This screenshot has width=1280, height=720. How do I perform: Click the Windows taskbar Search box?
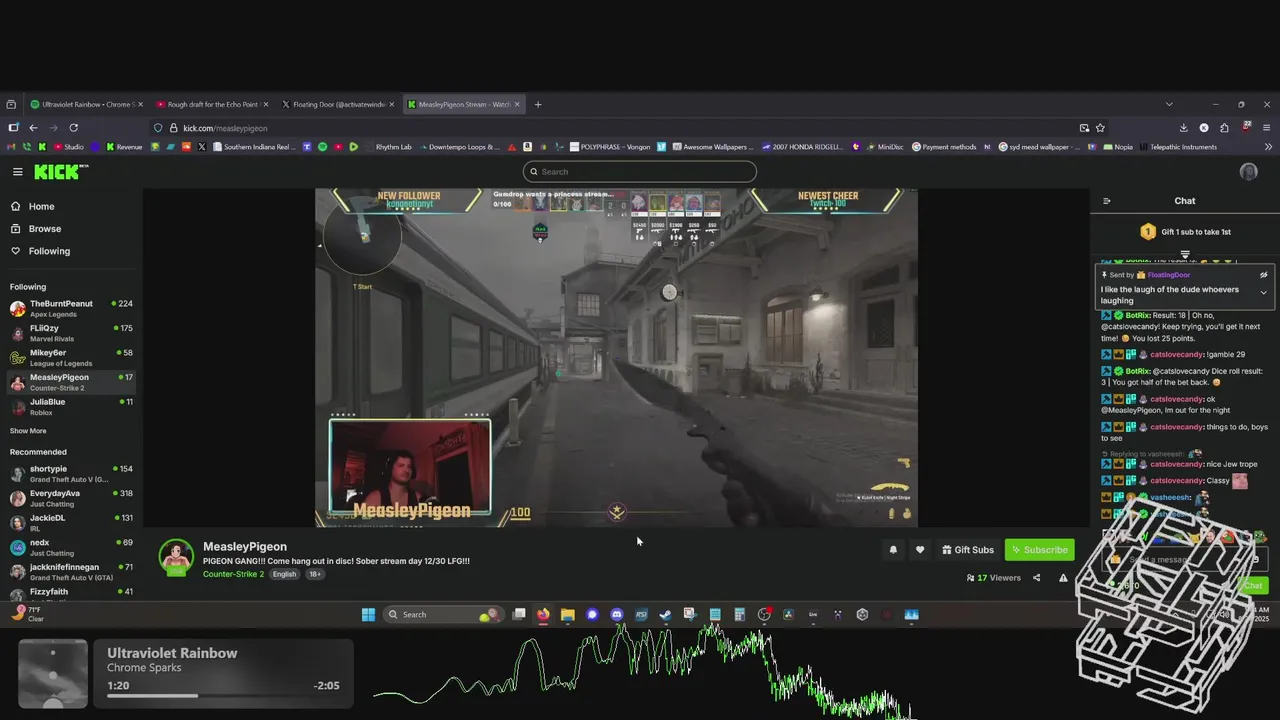(x=443, y=614)
